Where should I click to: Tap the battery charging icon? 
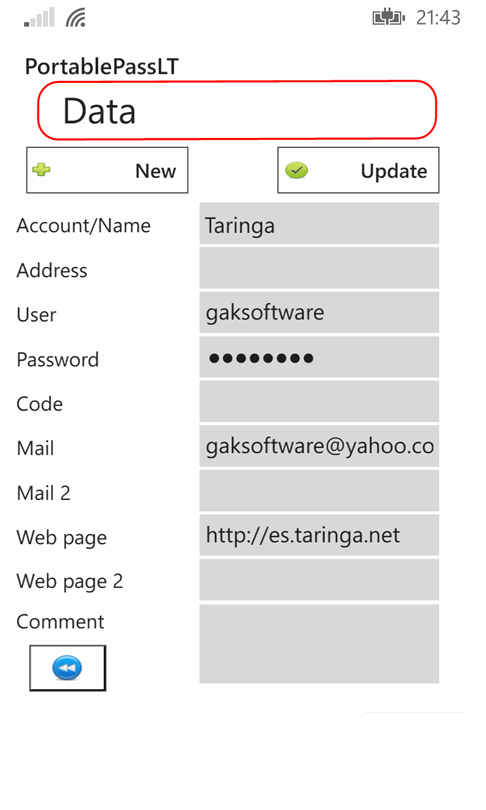(388, 18)
